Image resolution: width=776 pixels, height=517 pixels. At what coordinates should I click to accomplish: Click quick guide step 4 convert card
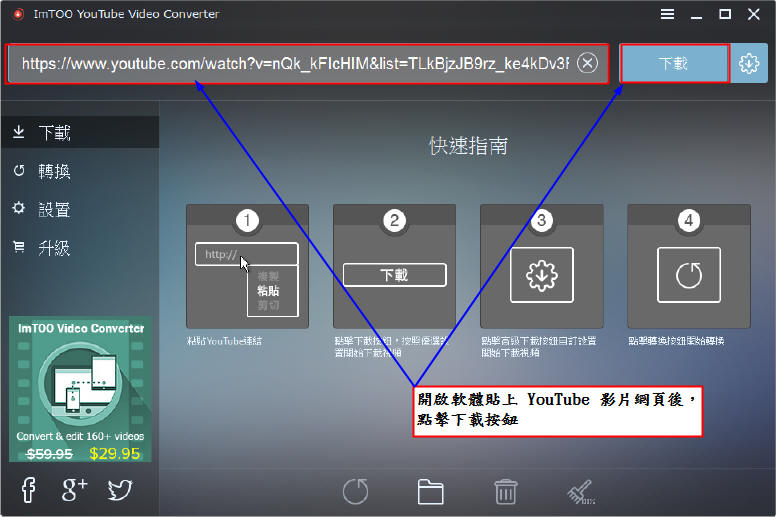pos(688,265)
